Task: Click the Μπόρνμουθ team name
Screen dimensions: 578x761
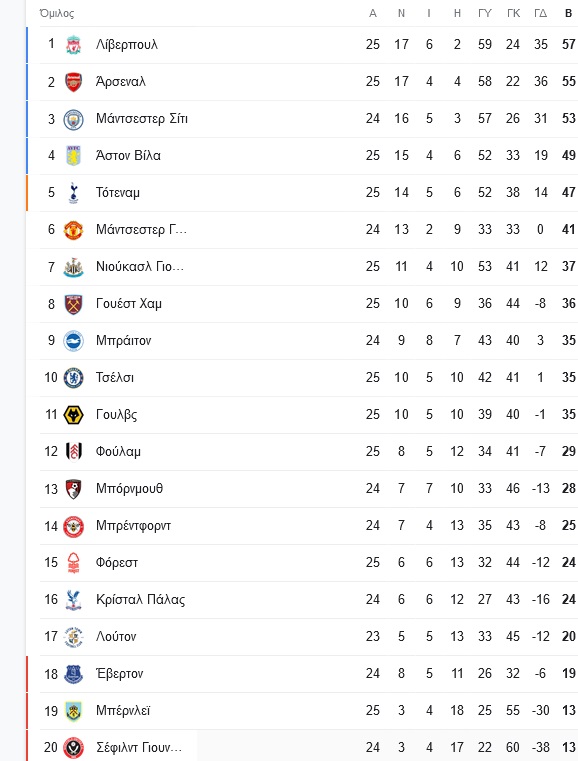Action: click(129, 489)
